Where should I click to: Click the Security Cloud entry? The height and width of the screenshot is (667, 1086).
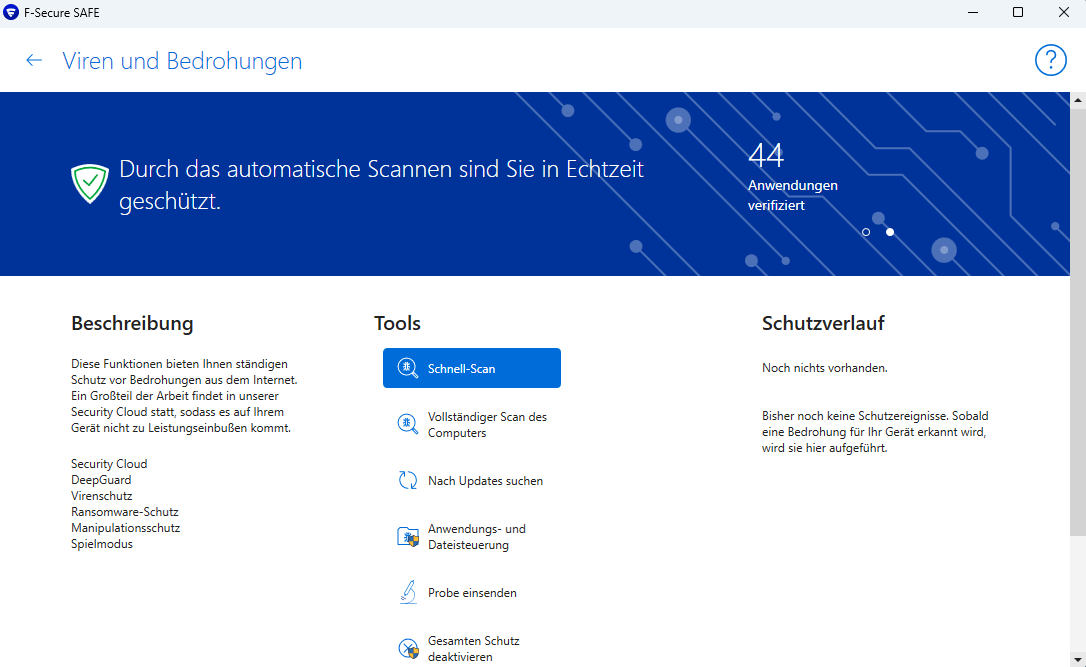pos(109,463)
